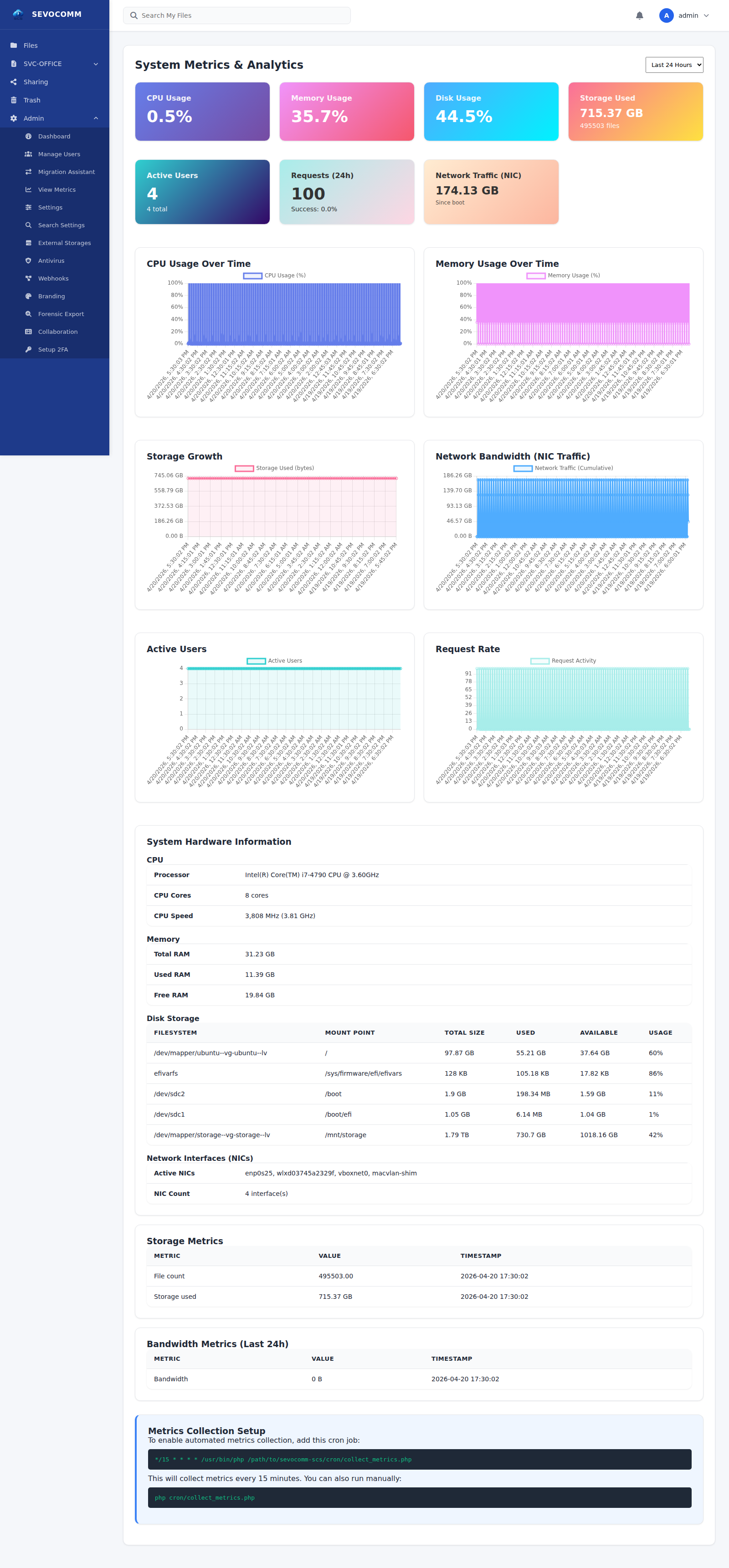
Task: Open Setup 2FA
Action: [54, 349]
